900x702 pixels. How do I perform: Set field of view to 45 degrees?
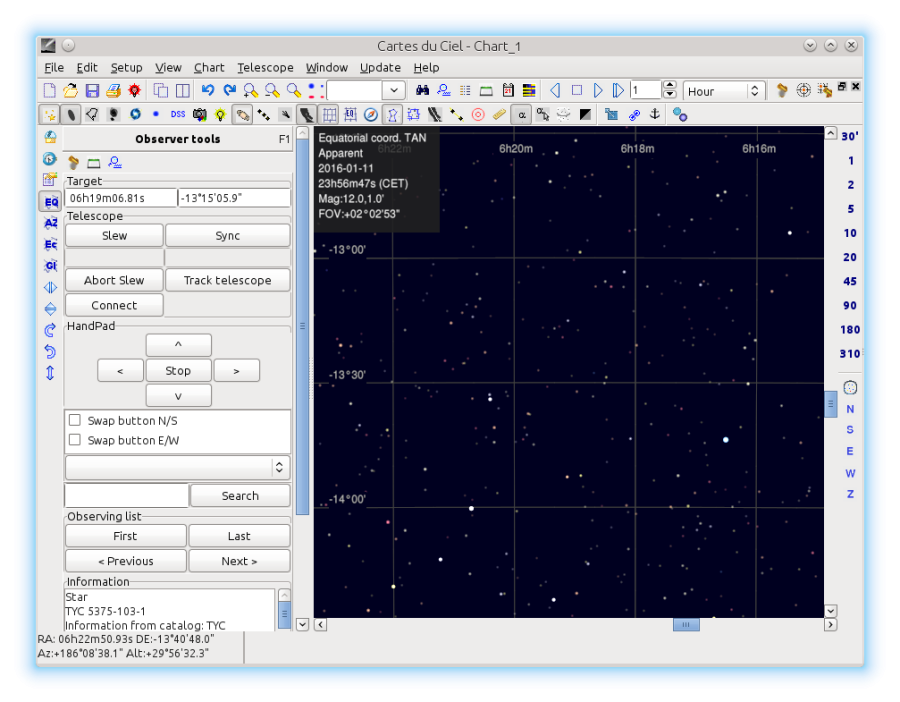pyautogui.click(x=849, y=281)
